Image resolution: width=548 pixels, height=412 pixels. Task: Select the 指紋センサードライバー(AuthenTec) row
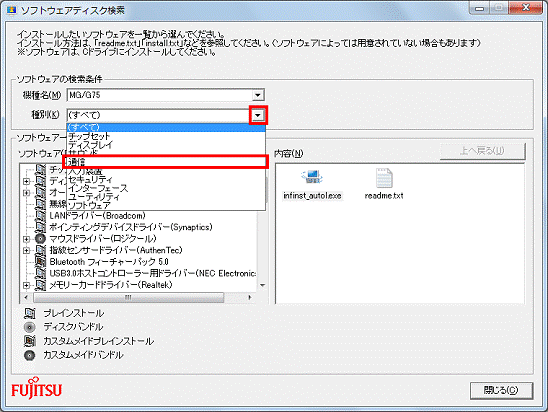pos(116,250)
